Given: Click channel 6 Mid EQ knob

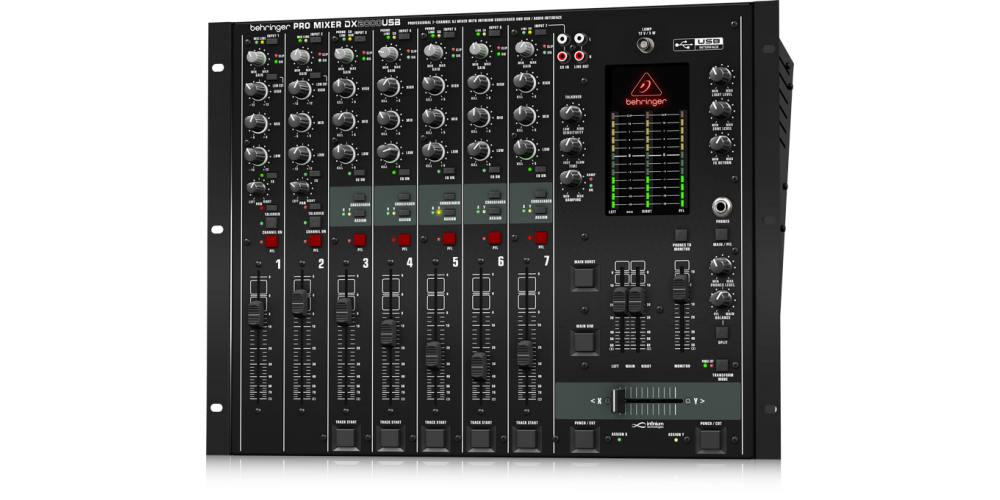Looking at the screenshot, I should [x=478, y=116].
